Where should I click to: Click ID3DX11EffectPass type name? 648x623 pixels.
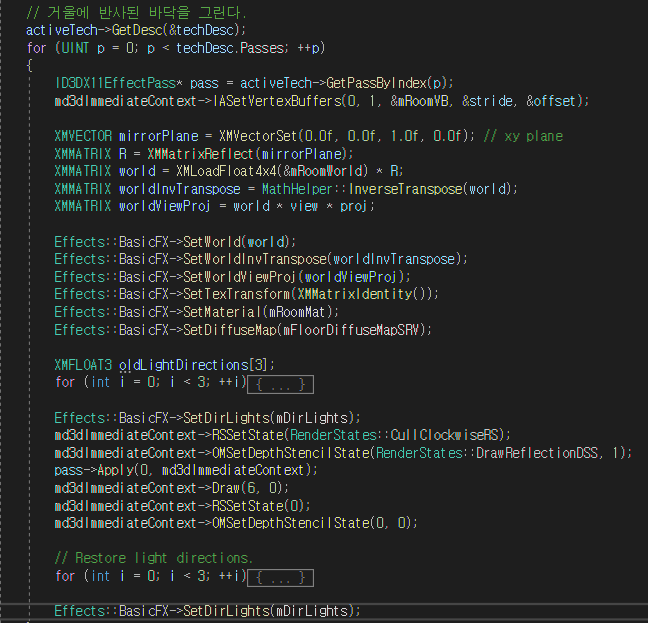click(x=115, y=83)
